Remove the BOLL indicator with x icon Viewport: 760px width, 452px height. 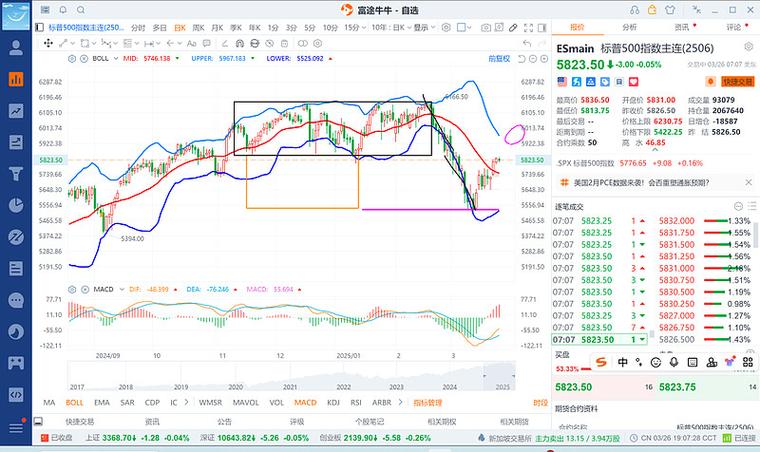[84, 59]
